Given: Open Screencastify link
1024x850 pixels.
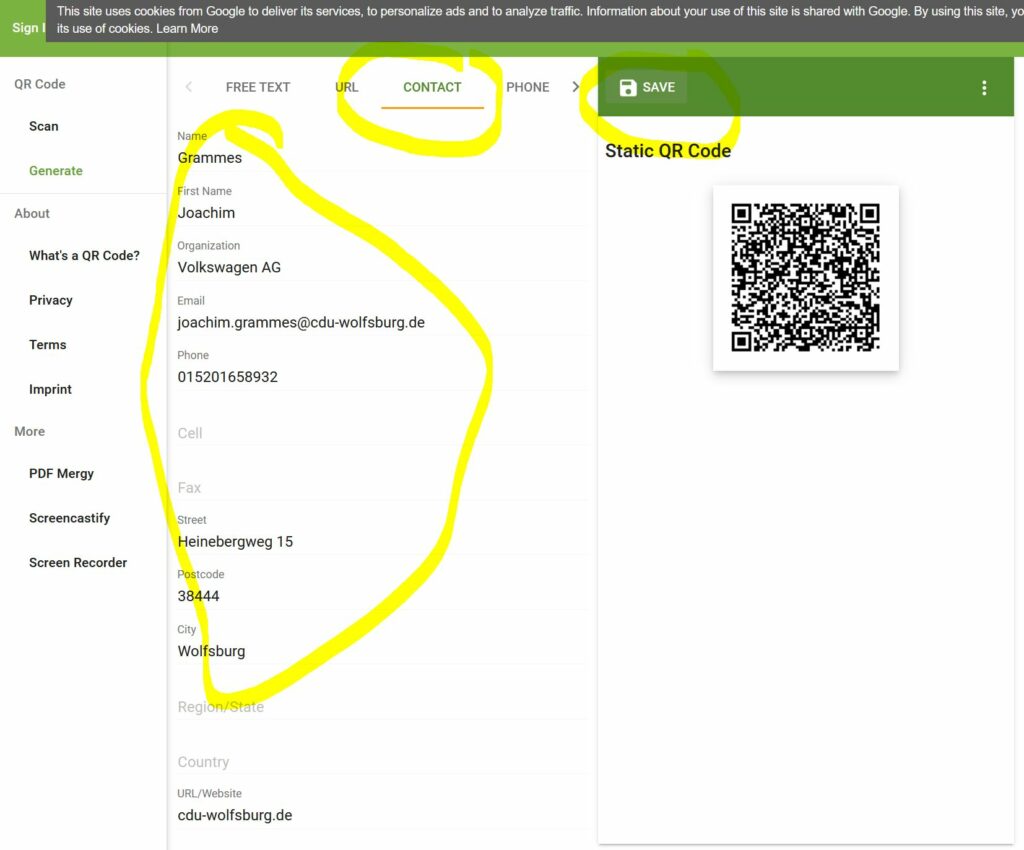Looking at the screenshot, I should click(69, 518).
